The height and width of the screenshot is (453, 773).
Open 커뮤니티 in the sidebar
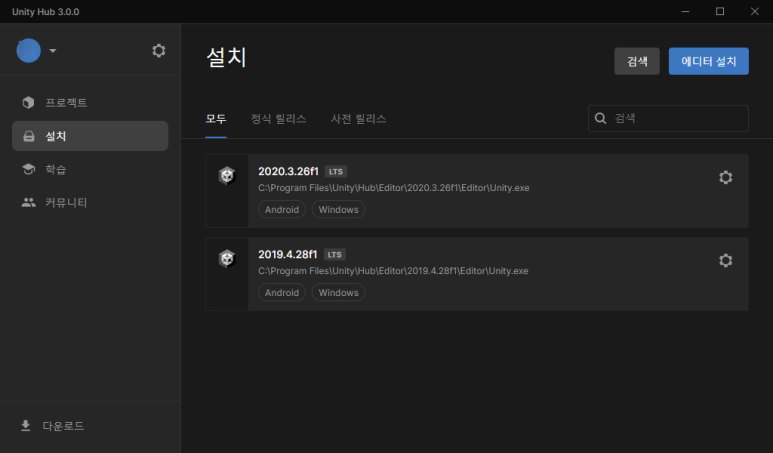pyautogui.click(x=90, y=203)
